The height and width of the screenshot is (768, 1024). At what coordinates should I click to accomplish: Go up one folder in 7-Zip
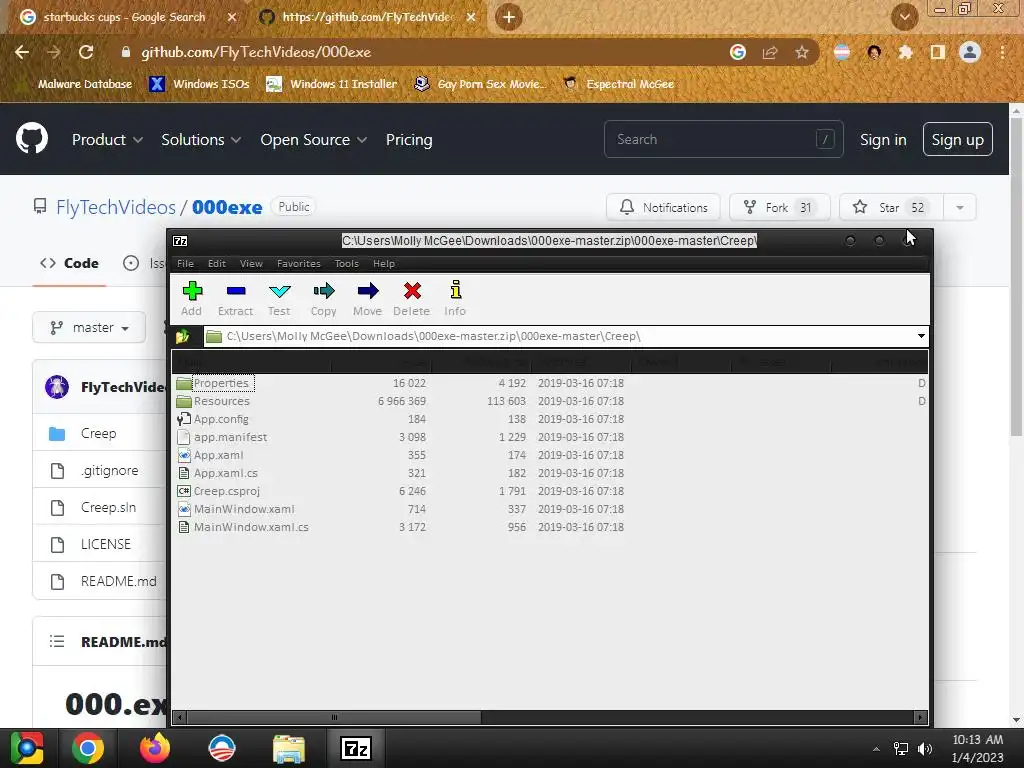[183, 336]
